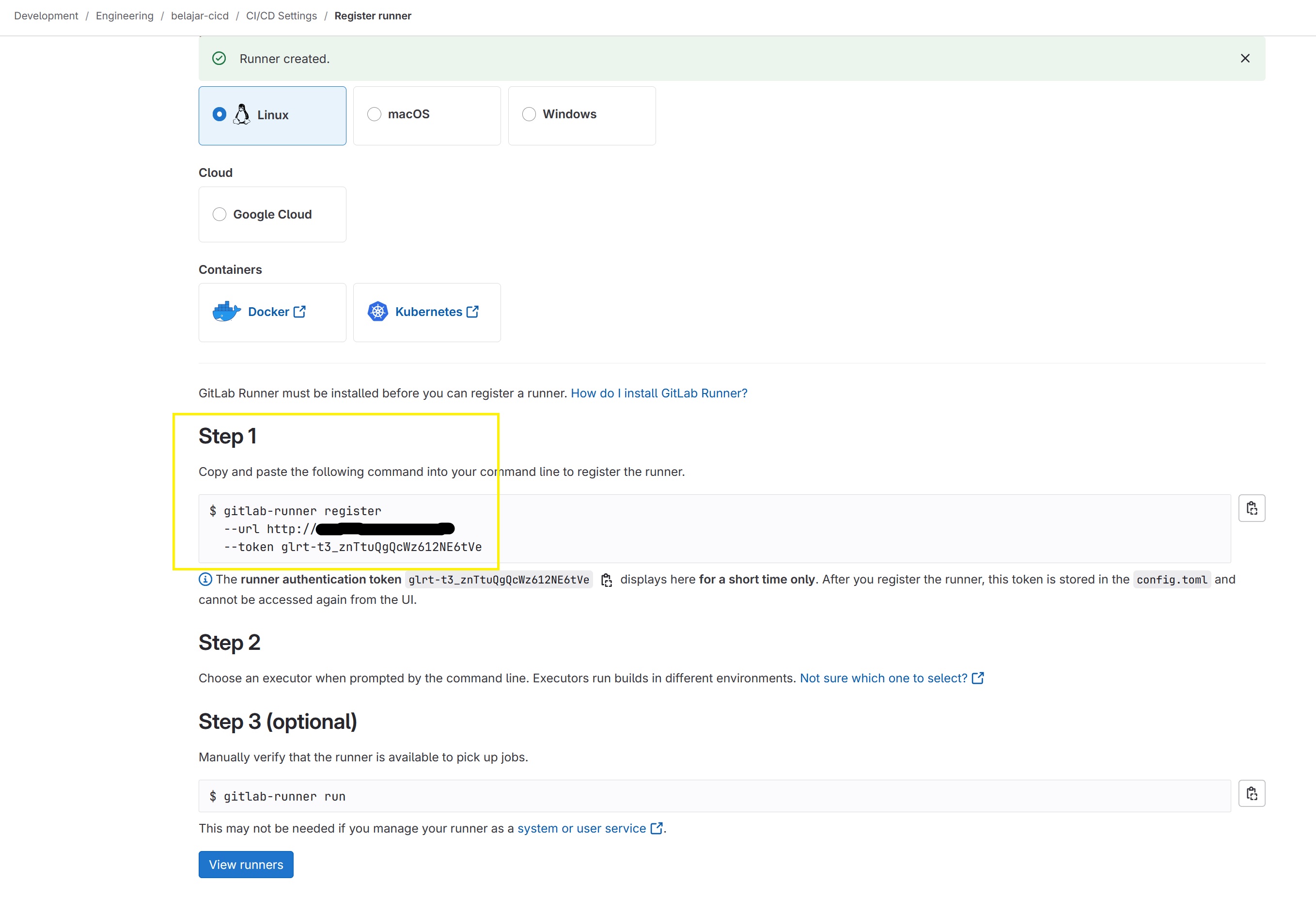Screen dimensions: 1316x898
Task: Dismiss the Runner created alert
Action: 1245,58
